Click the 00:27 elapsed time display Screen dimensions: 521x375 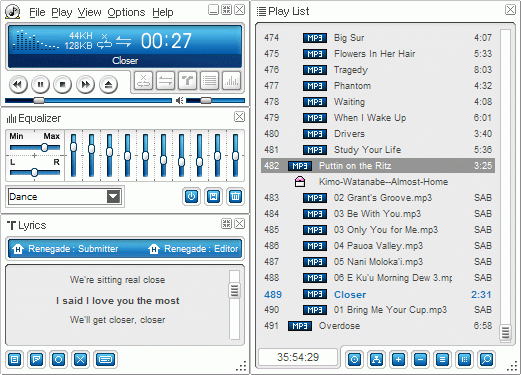pyautogui.click(x=166, y=41)
